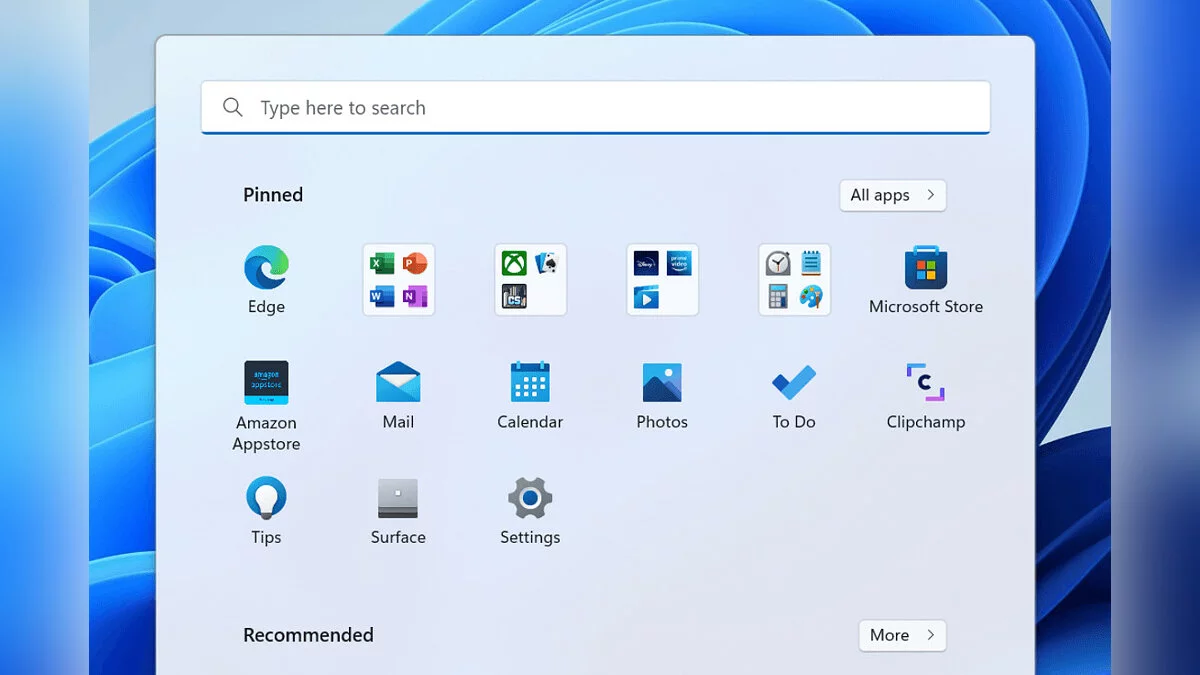Click the magnifying glass search icon
This screenshot has width=1200, height=675.
tap(233, 108)
